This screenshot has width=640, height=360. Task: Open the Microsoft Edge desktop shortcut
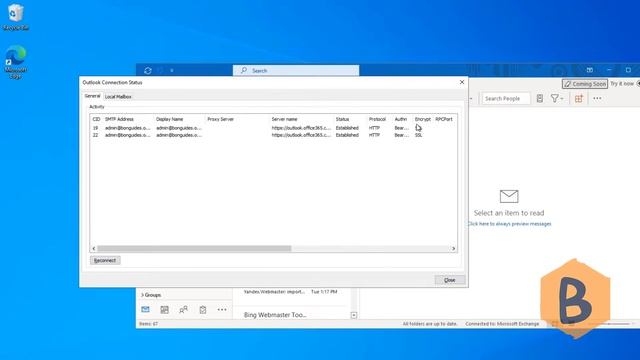(16, 62)
